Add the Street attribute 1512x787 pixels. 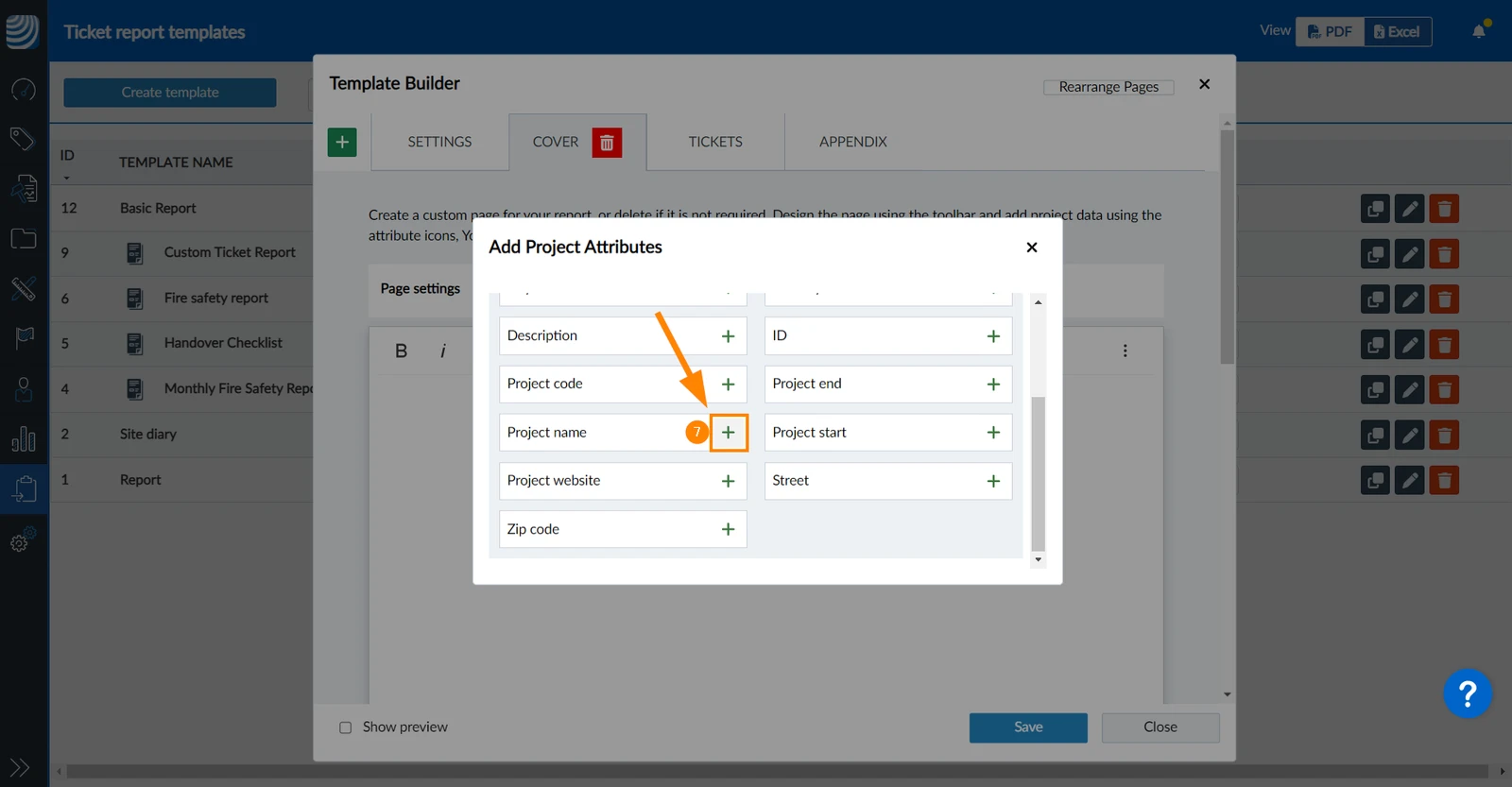click(993, 481)
